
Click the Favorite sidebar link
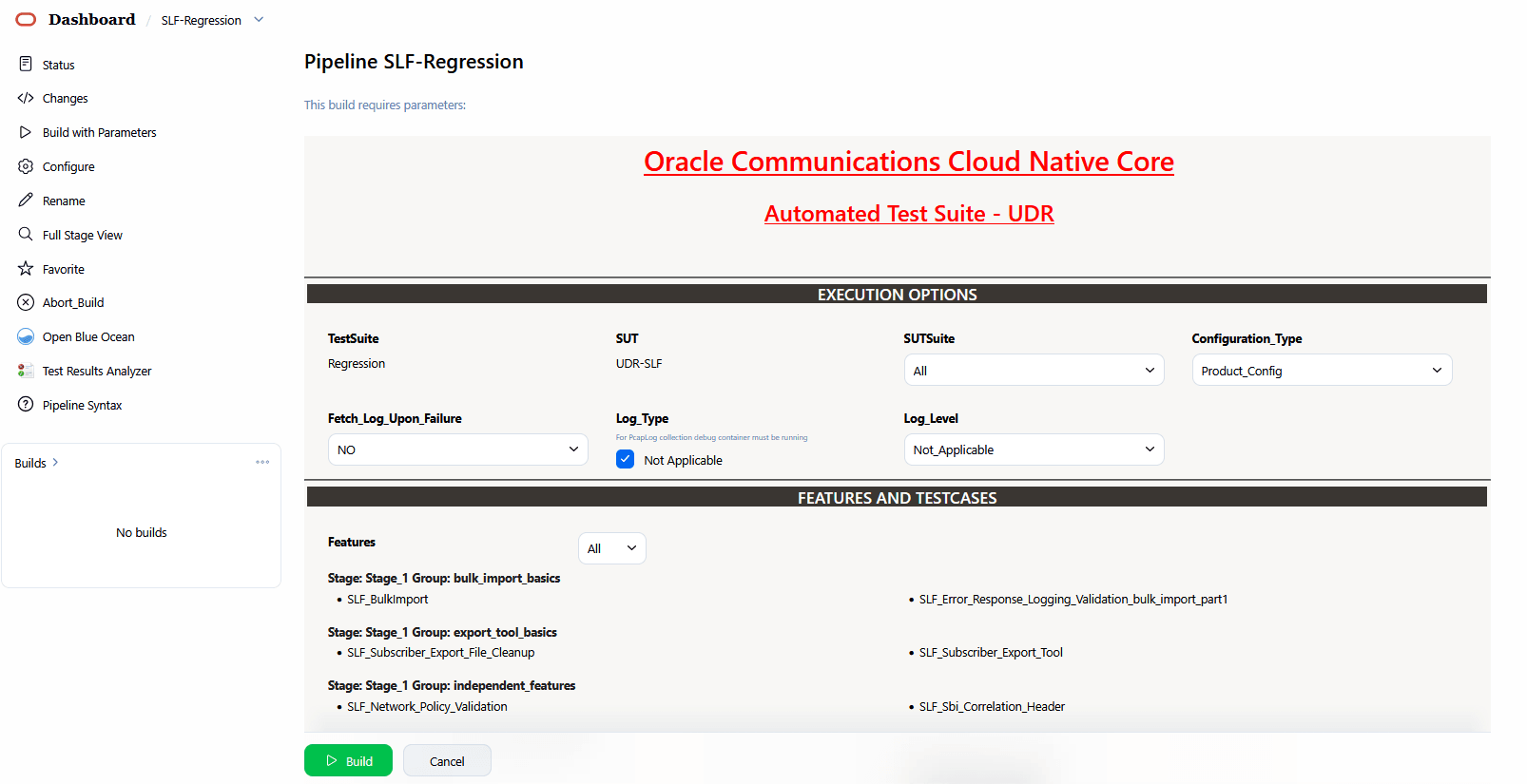(x=63, y=270)
